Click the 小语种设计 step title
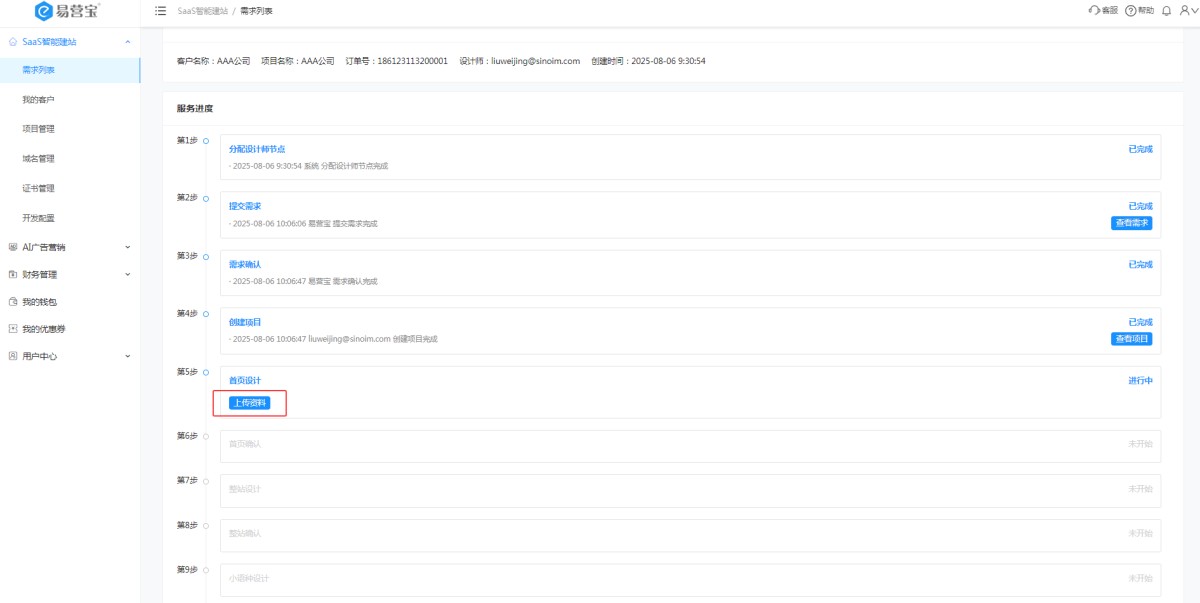 249,578
